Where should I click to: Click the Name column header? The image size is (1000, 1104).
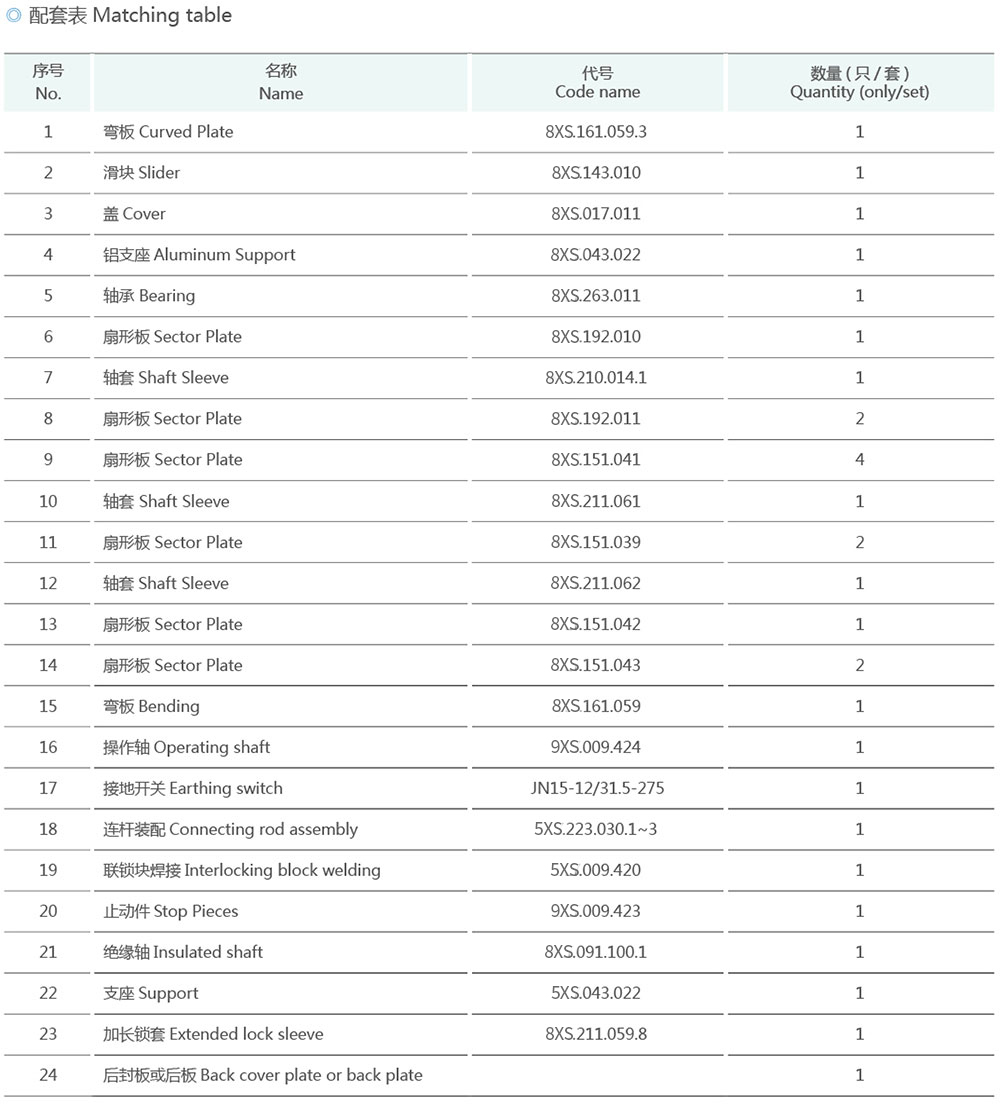point(281,82)
